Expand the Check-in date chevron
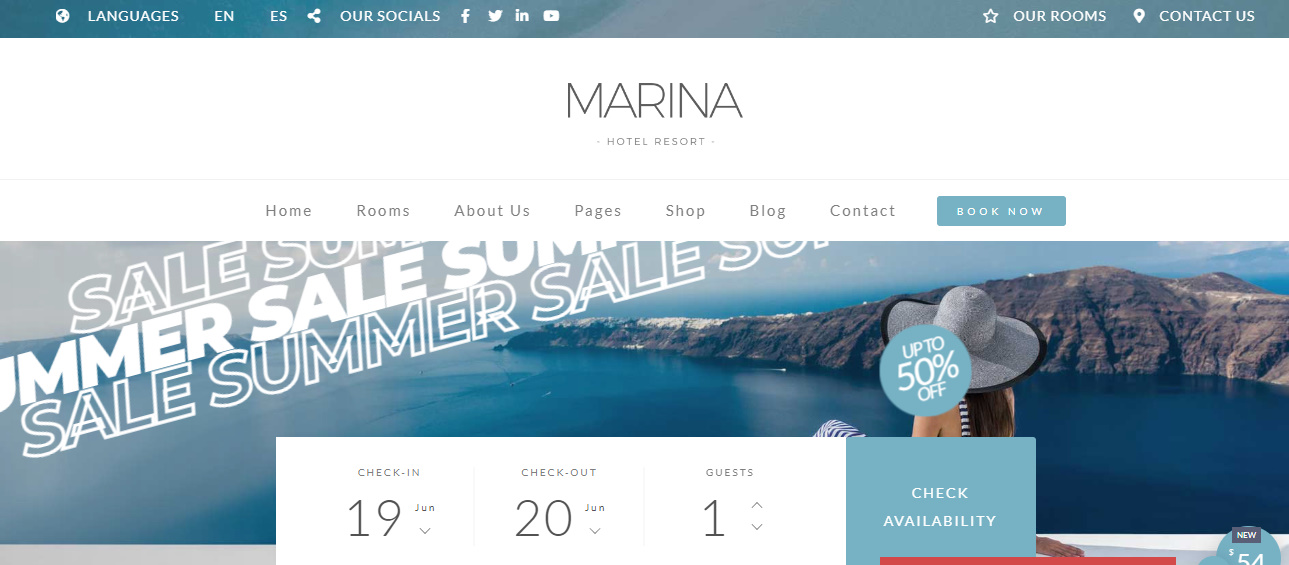This screenshot has height=565, width=1289. click(425, 531)
